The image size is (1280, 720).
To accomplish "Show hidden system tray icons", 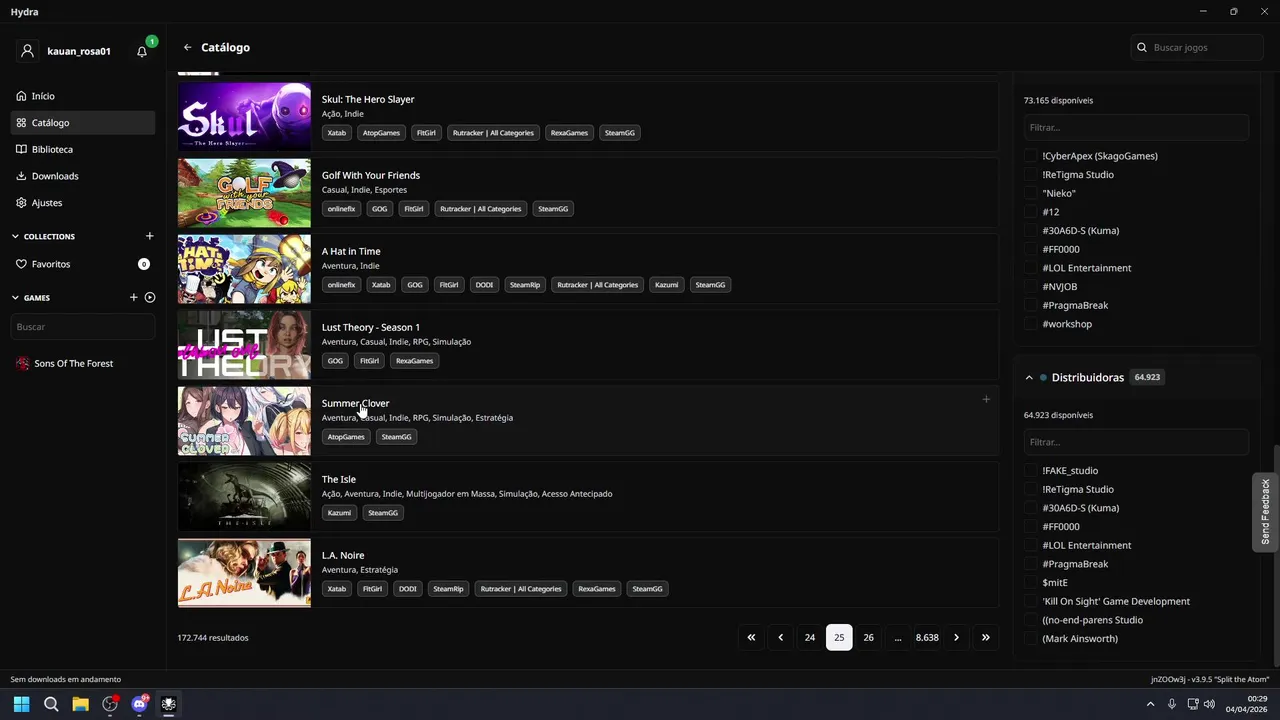I will tap(1150, 704).
